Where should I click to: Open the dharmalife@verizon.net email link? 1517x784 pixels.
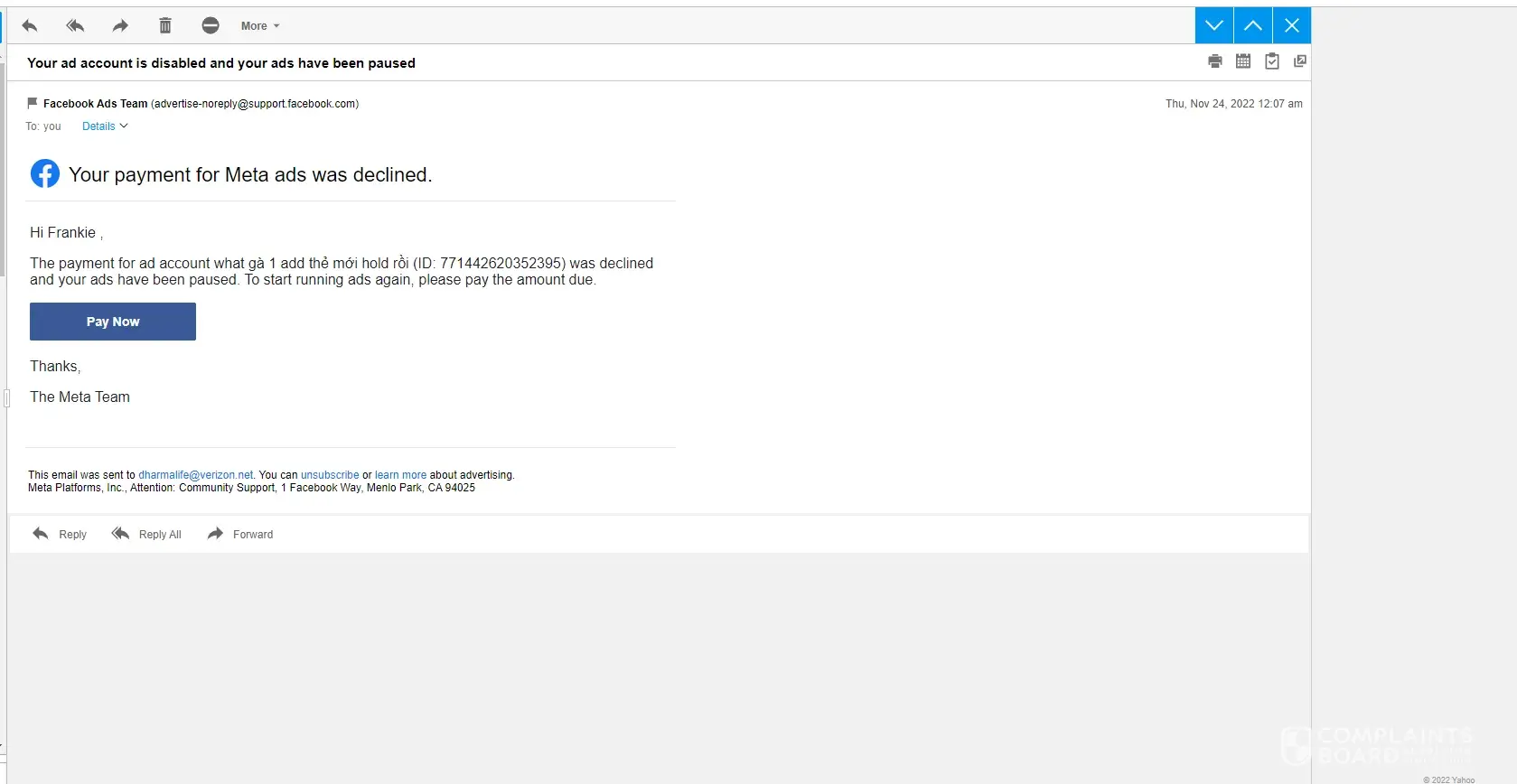tap(196, 475)
